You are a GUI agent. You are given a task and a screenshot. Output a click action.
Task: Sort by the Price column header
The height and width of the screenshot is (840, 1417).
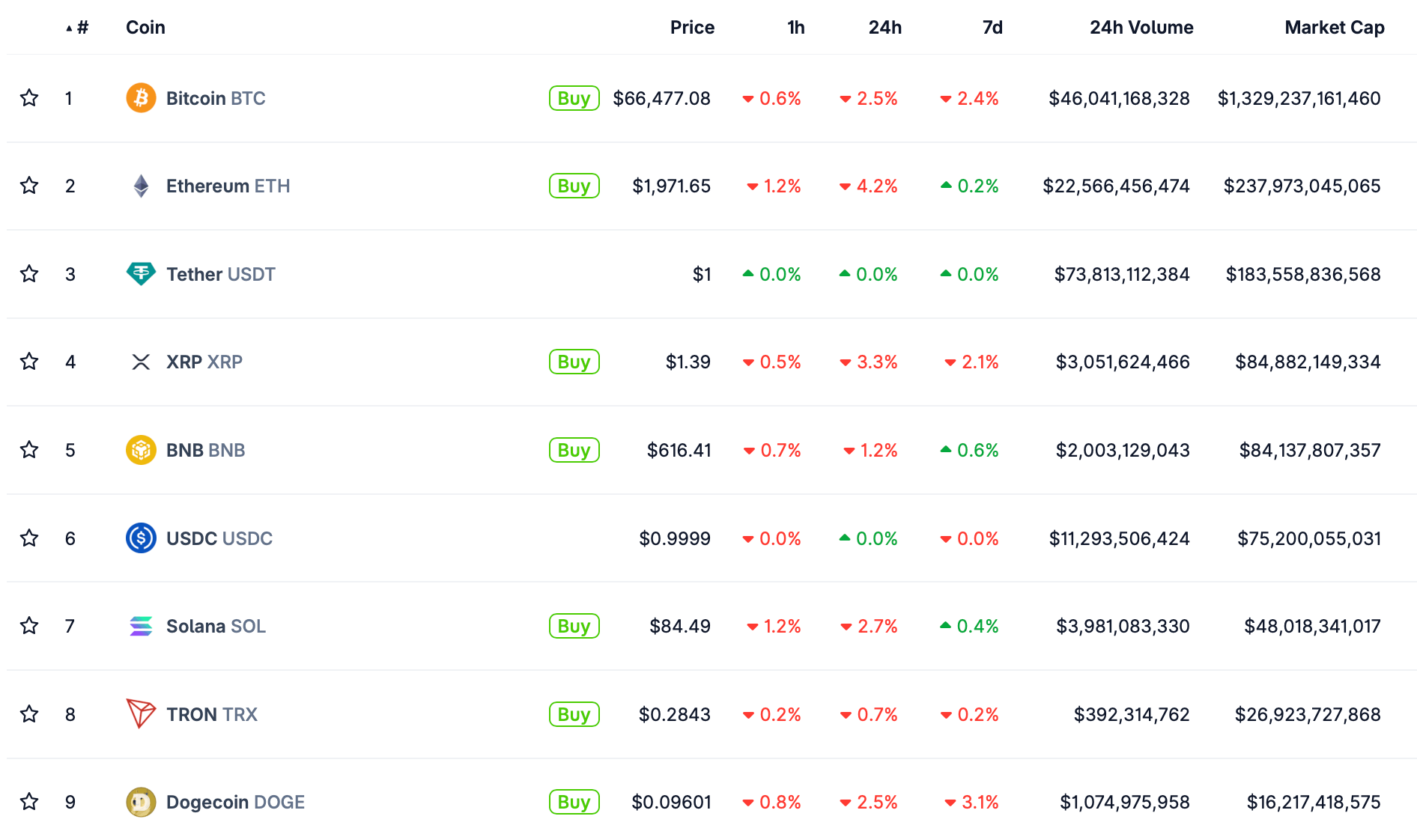click(691, 28)
